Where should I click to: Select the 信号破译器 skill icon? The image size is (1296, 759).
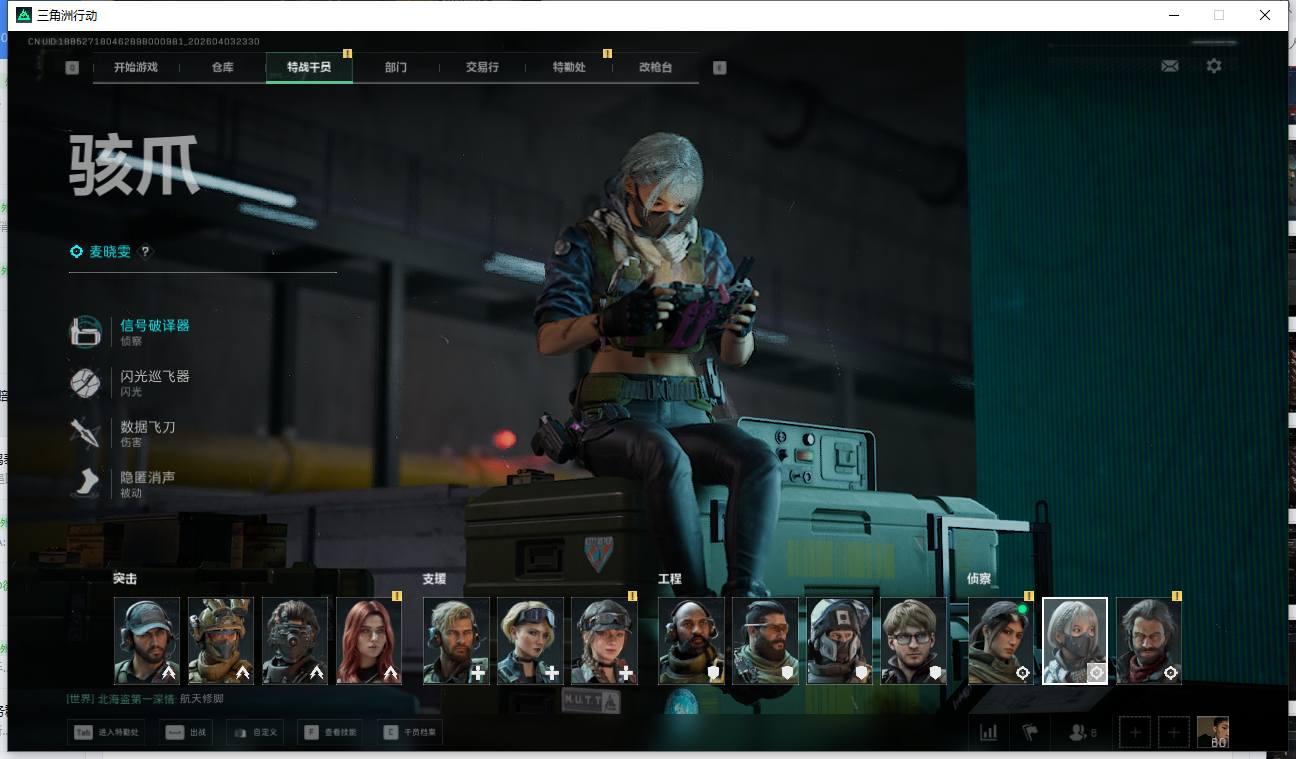click(85, 332)
